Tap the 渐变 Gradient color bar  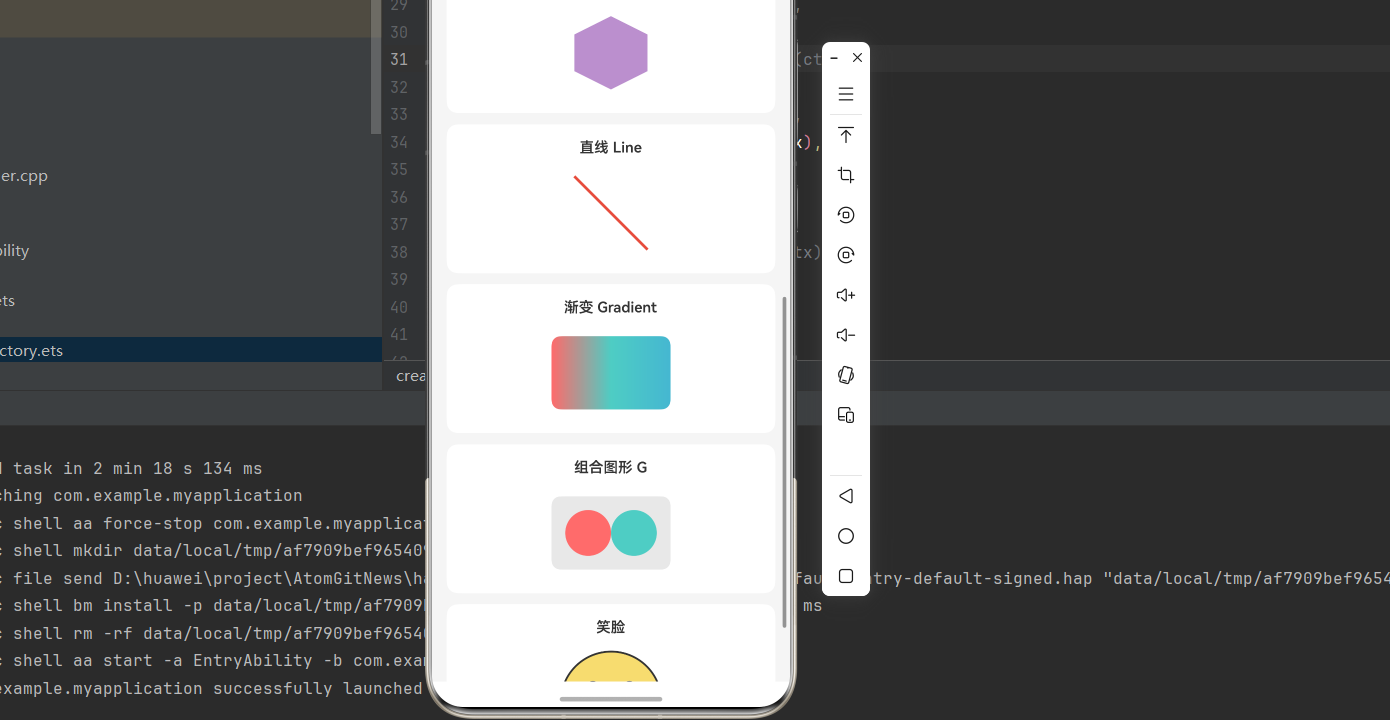point(610,372)
